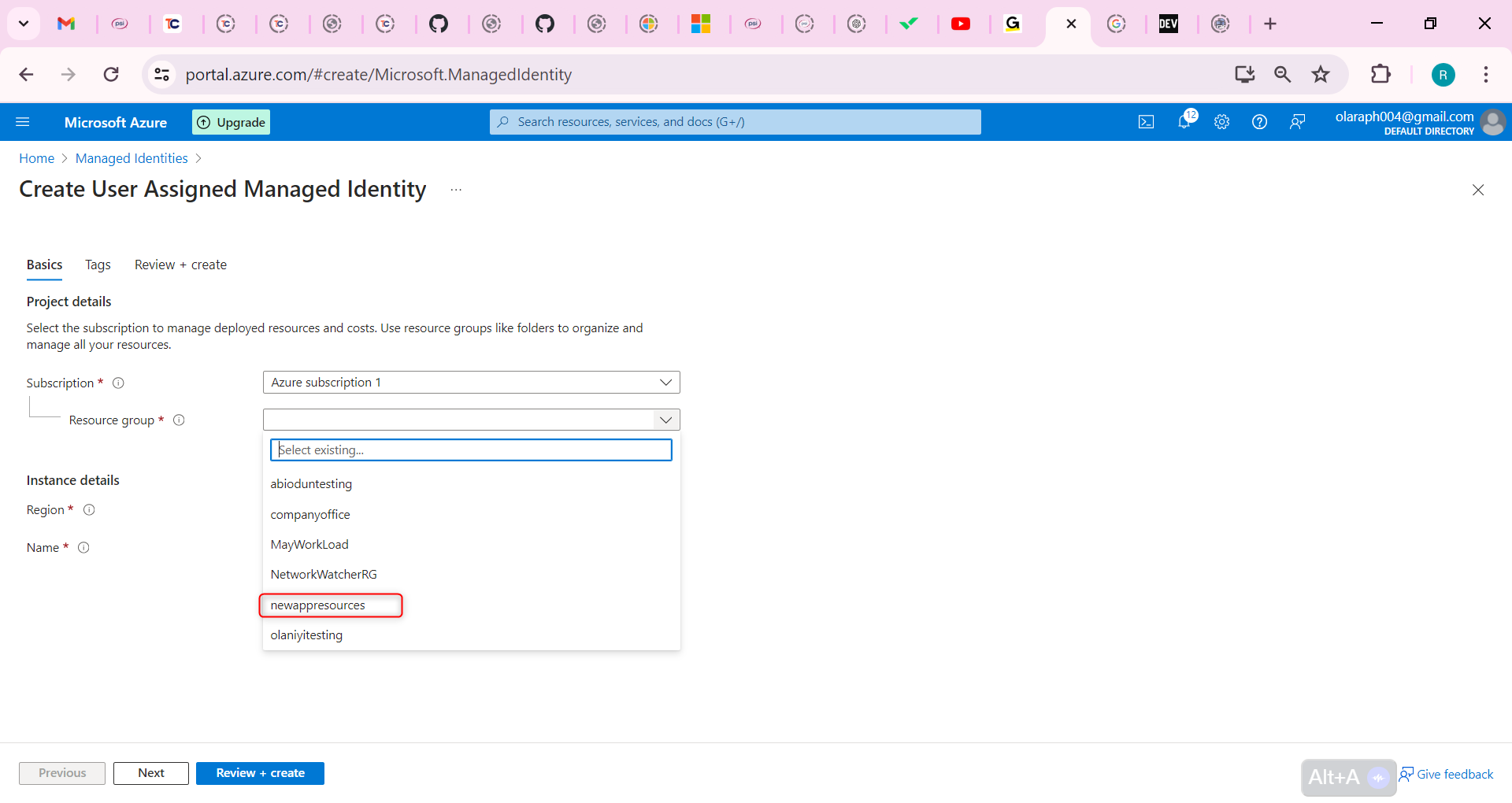Focus the Azure search resources box
The image size is (1512, 803).
(736, 122)
